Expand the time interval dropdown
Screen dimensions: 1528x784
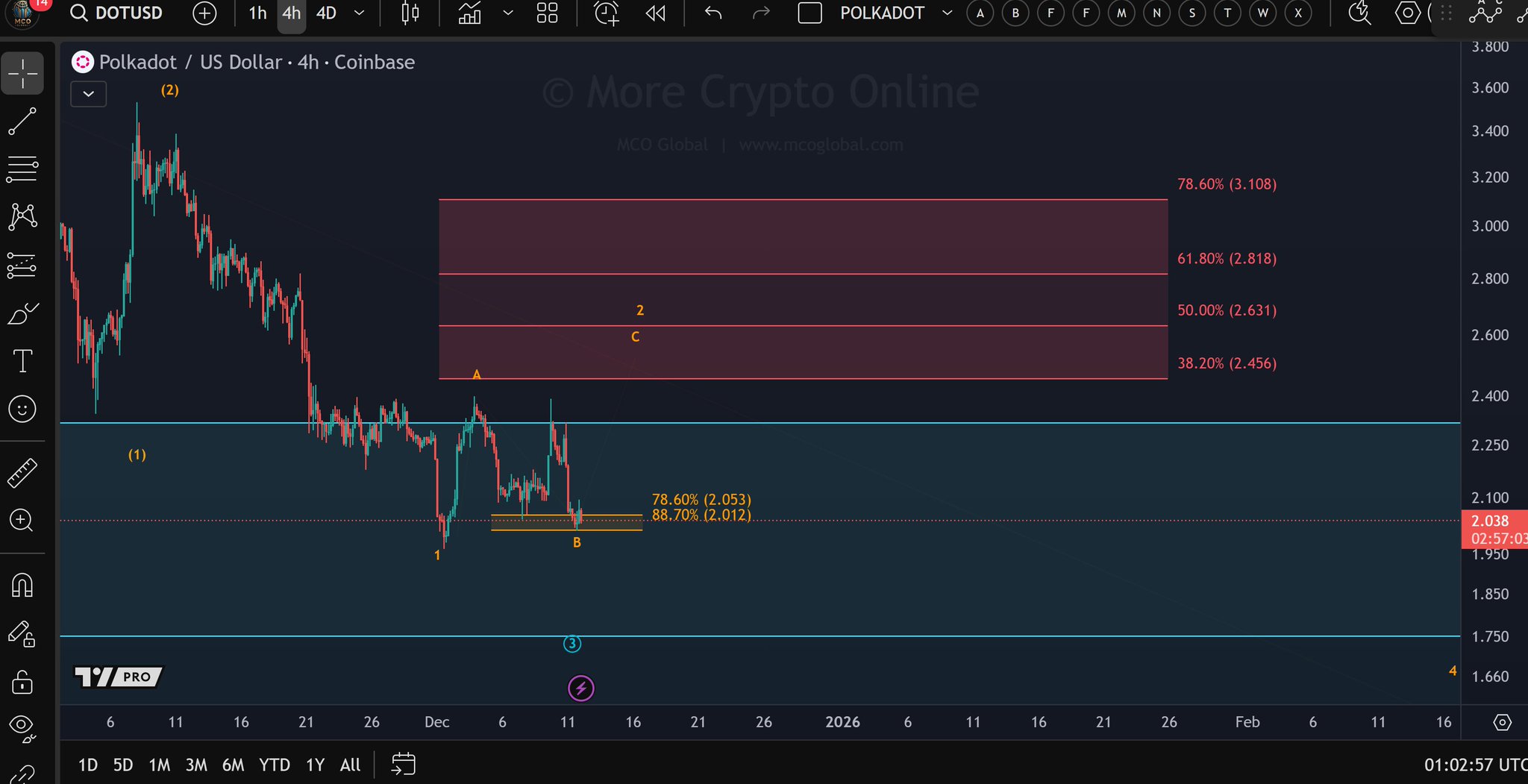coord(360,13)
